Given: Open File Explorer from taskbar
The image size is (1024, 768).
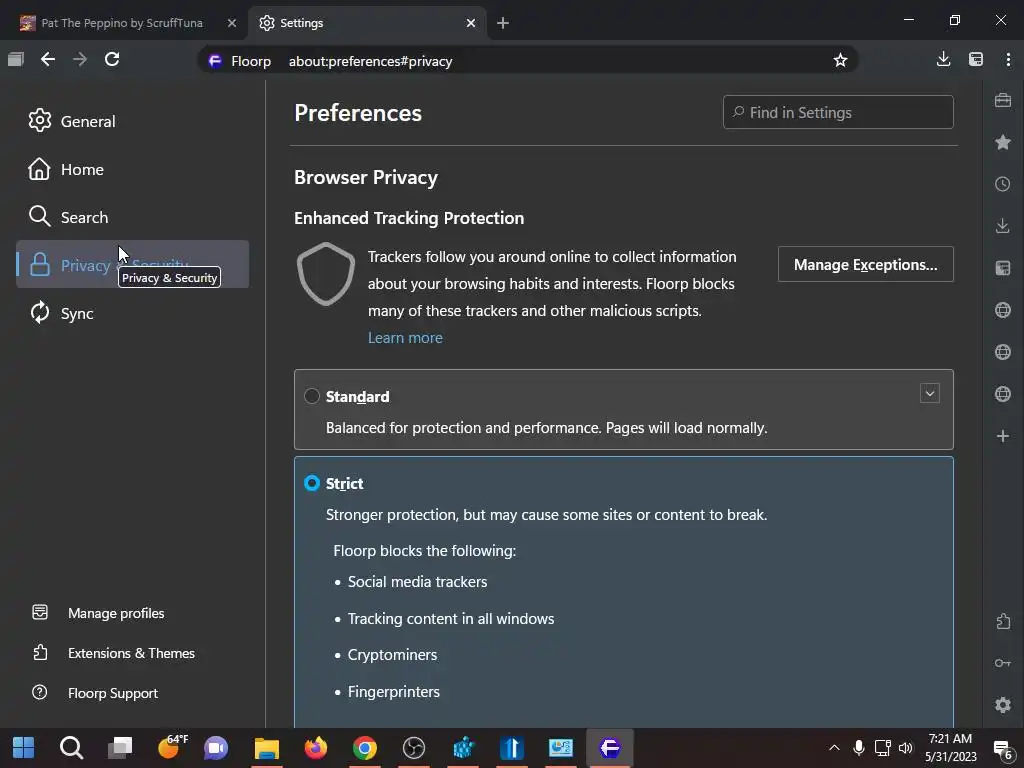Looking at the screenshot, I should 266,748.
